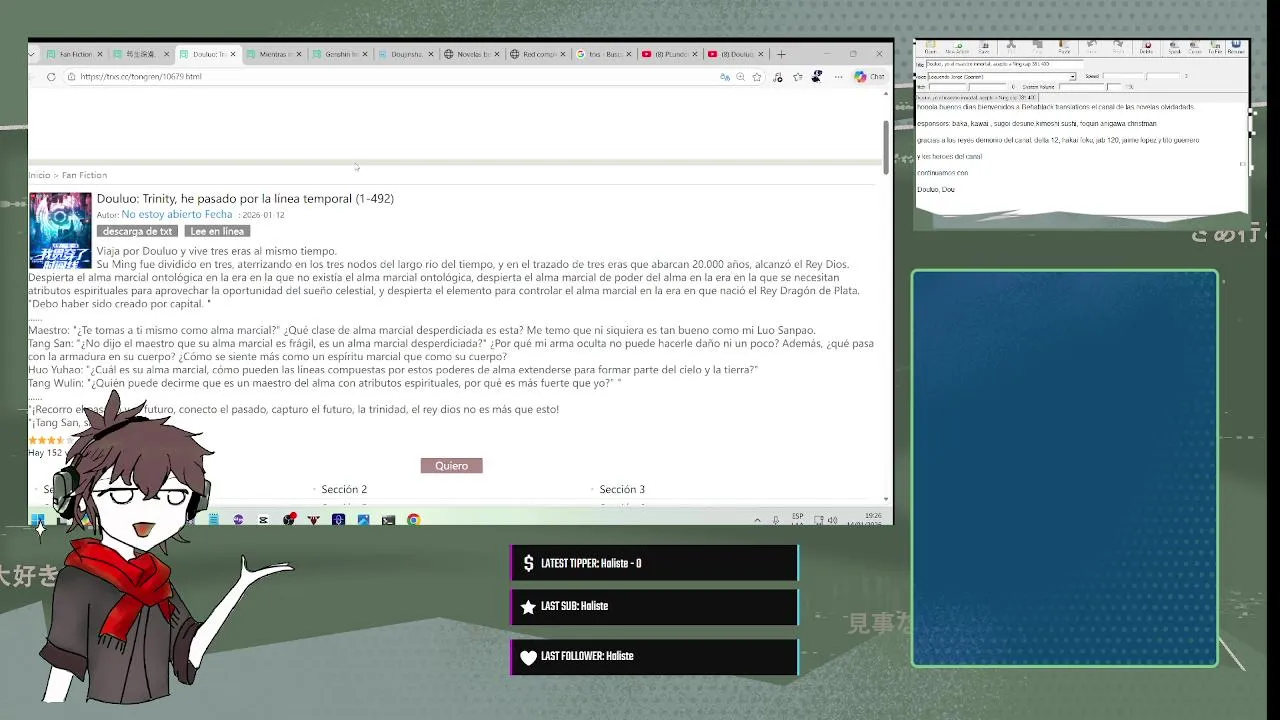Click the Title input field in the reader
The width and height of the screenshot is (1280, 720).
(1004, 64)
